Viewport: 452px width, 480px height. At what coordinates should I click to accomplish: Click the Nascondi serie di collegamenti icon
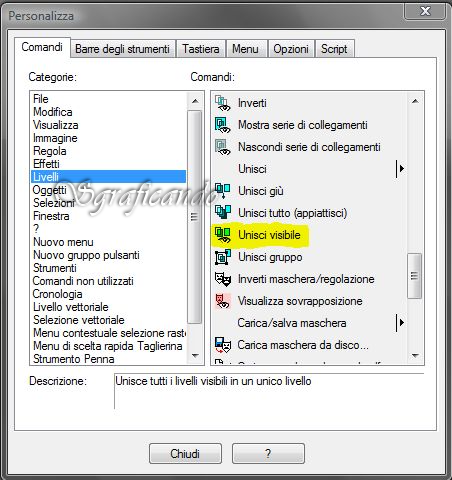pos(222,147)
